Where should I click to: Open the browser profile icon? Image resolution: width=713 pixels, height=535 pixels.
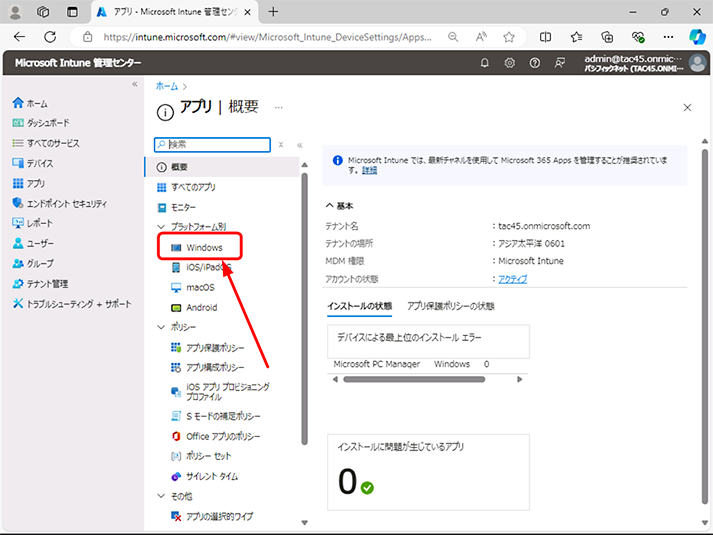pos(15,12)
